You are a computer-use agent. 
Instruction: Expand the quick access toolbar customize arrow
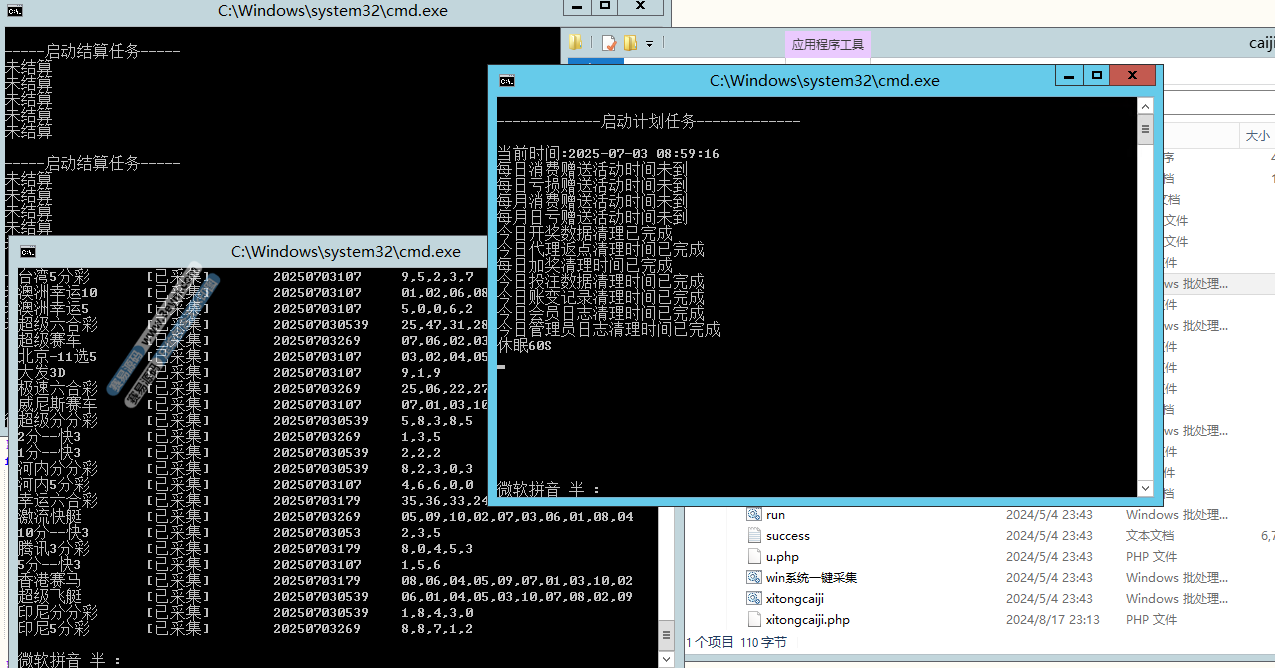click(x=649, y=44)
